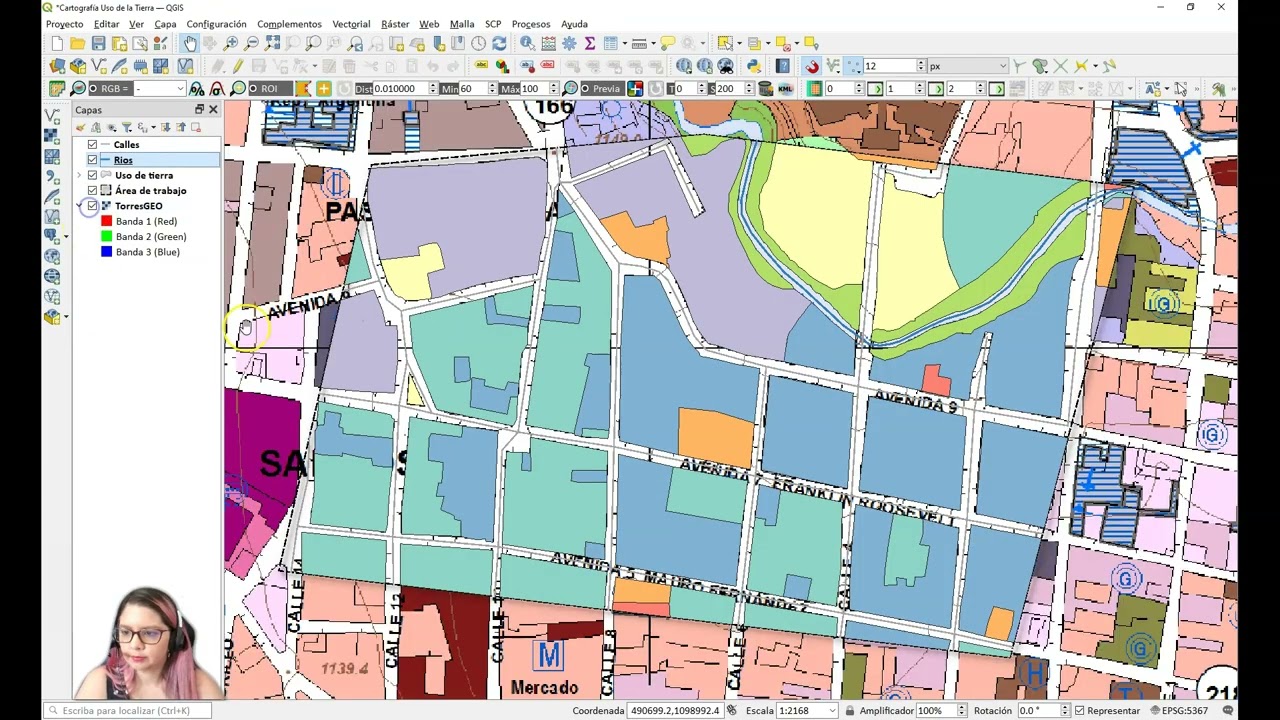The width and height of the screenshot is (1280, 720).
Task: Click the Identify Features info tool
Action: click(527, 43)
